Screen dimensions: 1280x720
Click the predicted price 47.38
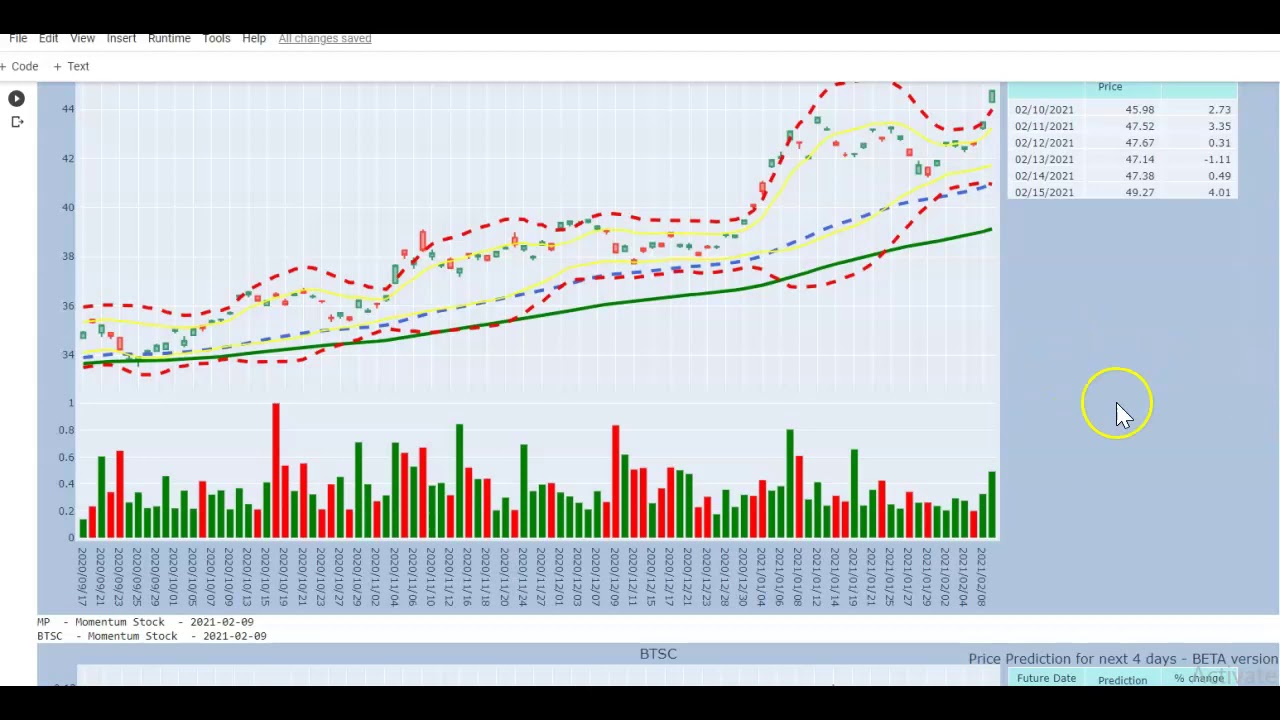tap(1139, 176)
